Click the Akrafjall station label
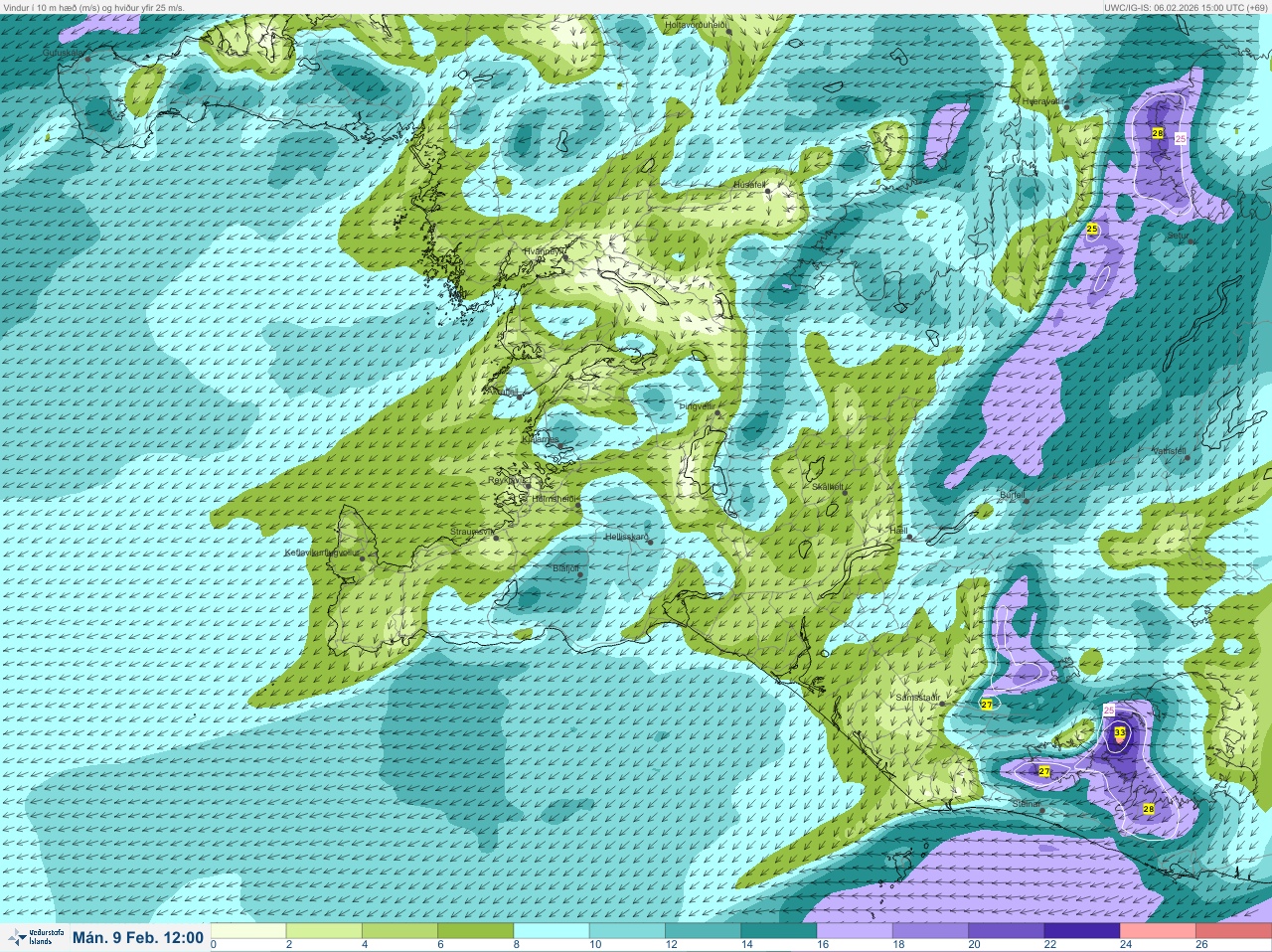1272x952 pixels. pos(501,393)
